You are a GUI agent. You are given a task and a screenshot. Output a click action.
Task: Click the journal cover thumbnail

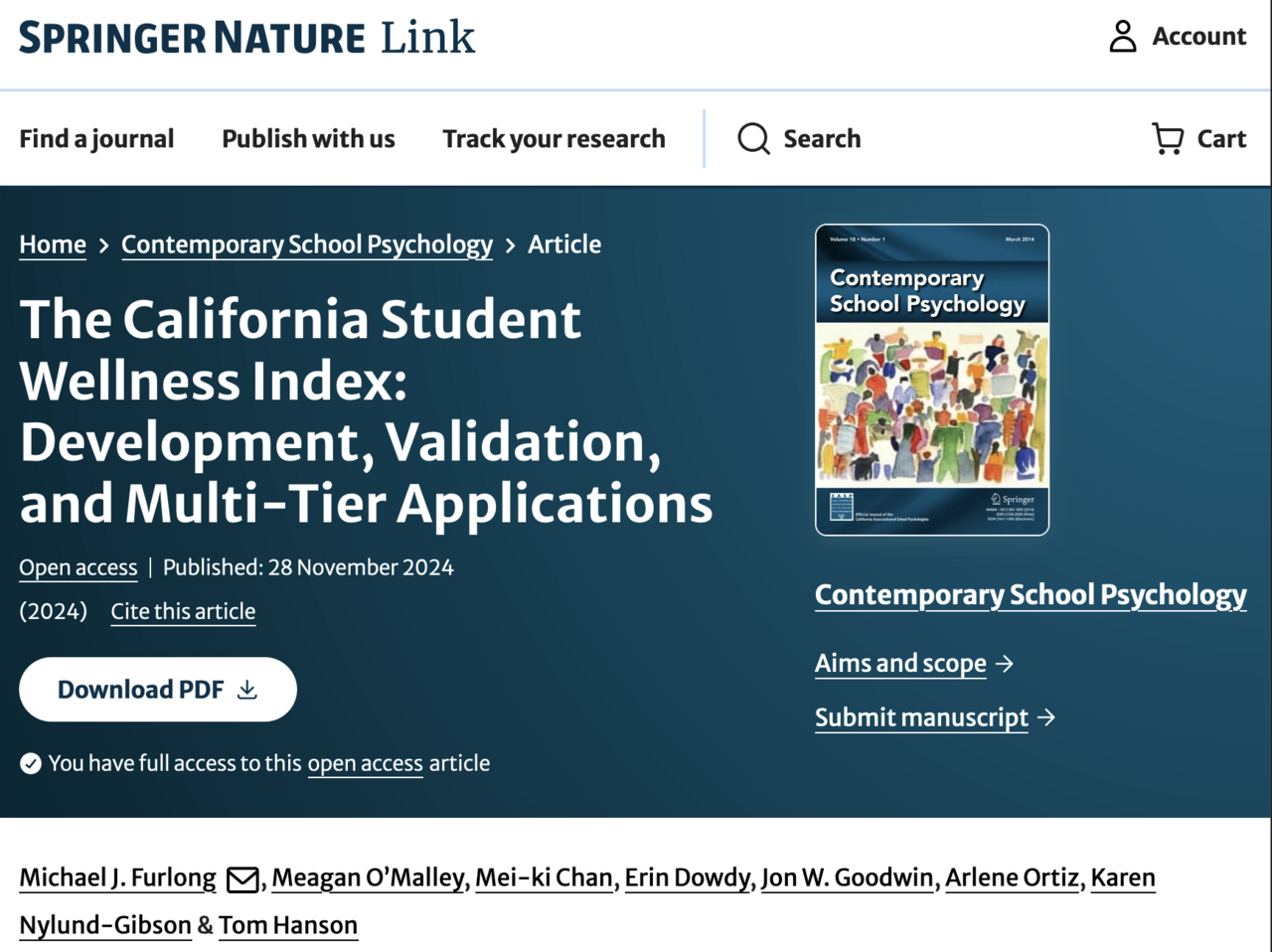point(931,380)
